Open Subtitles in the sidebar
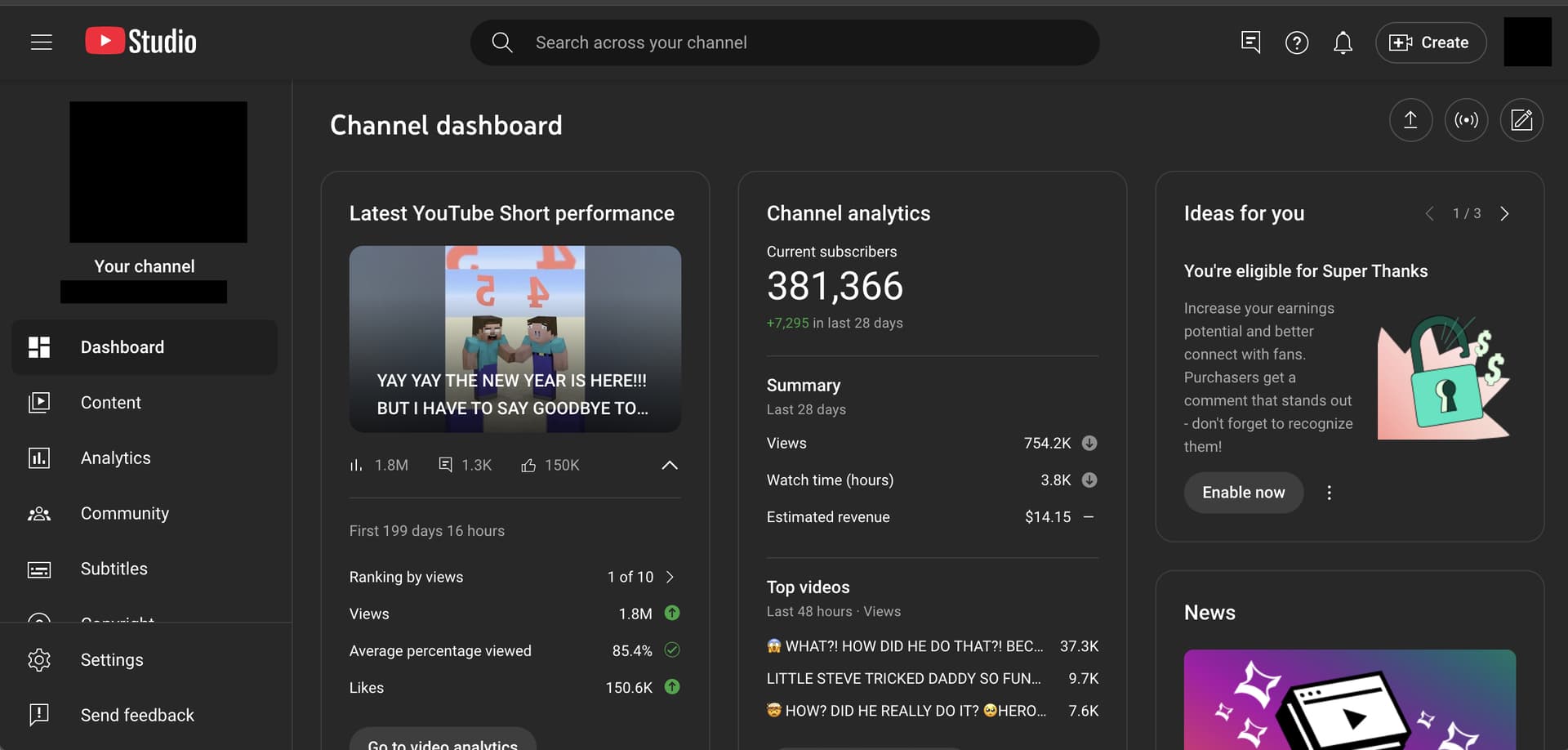The image size is (1568, 750). click(145, 569)
